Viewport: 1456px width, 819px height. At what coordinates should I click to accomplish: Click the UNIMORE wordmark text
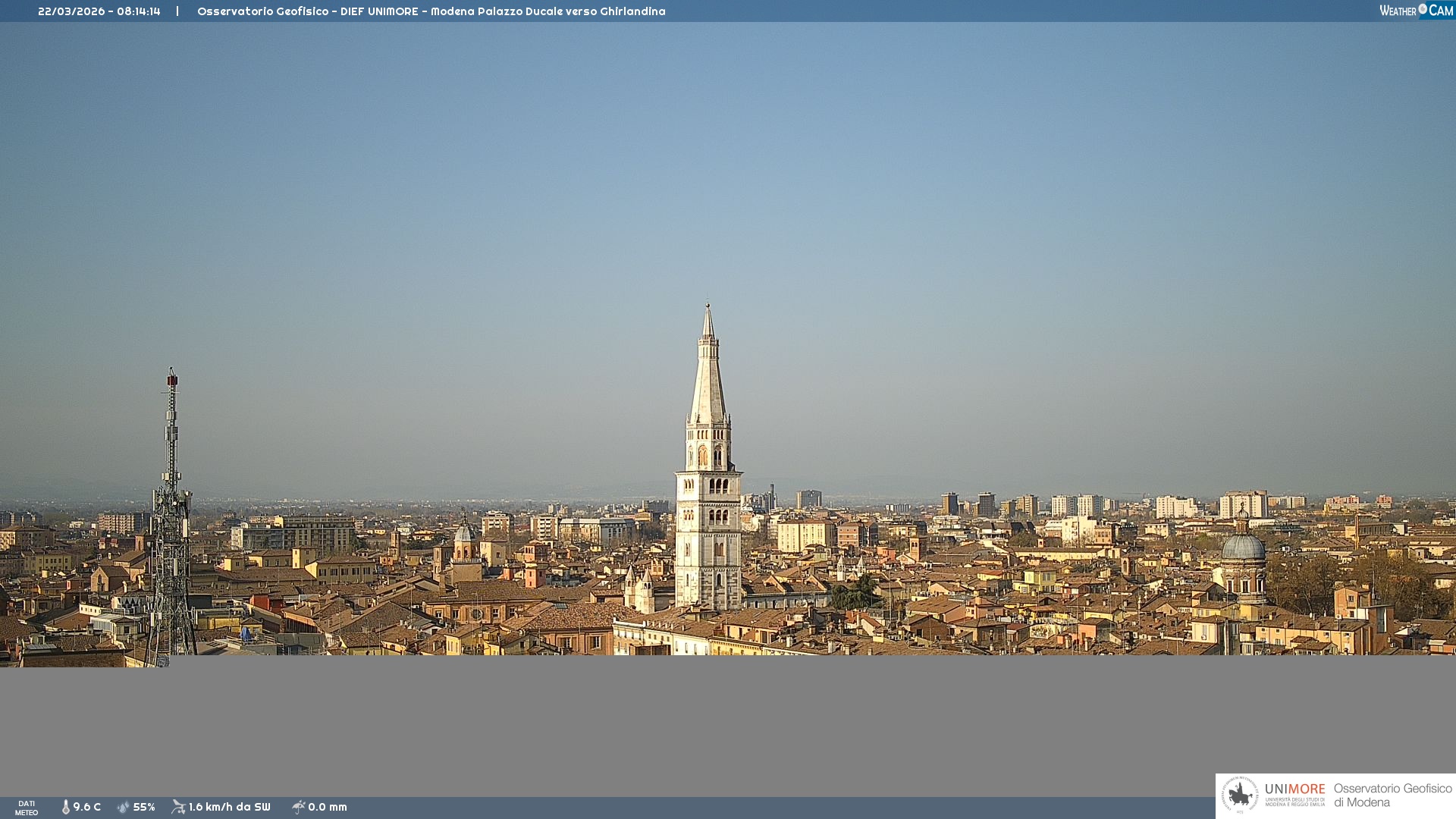click(x=1294, y=789)
